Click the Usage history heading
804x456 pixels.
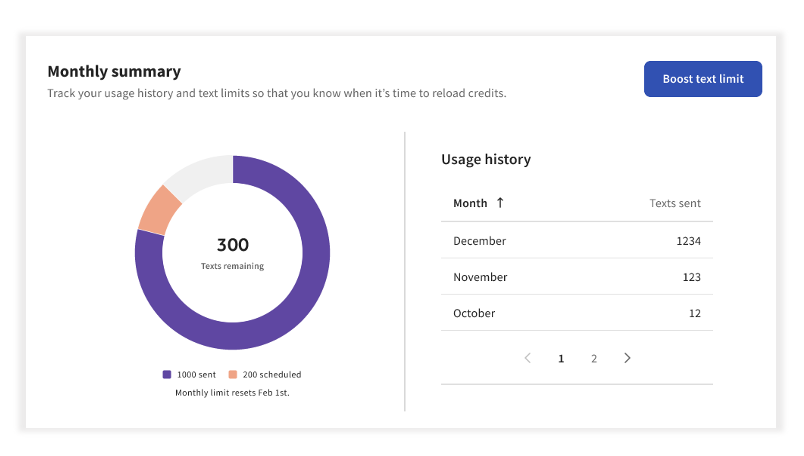(x=486, y=159)
